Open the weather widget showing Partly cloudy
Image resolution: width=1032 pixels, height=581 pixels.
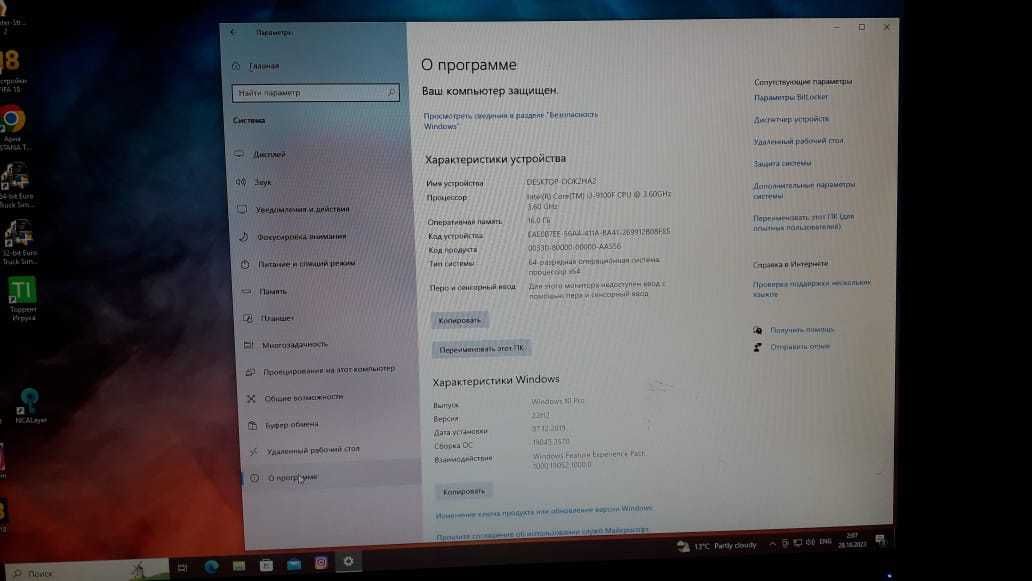[717, 545]
